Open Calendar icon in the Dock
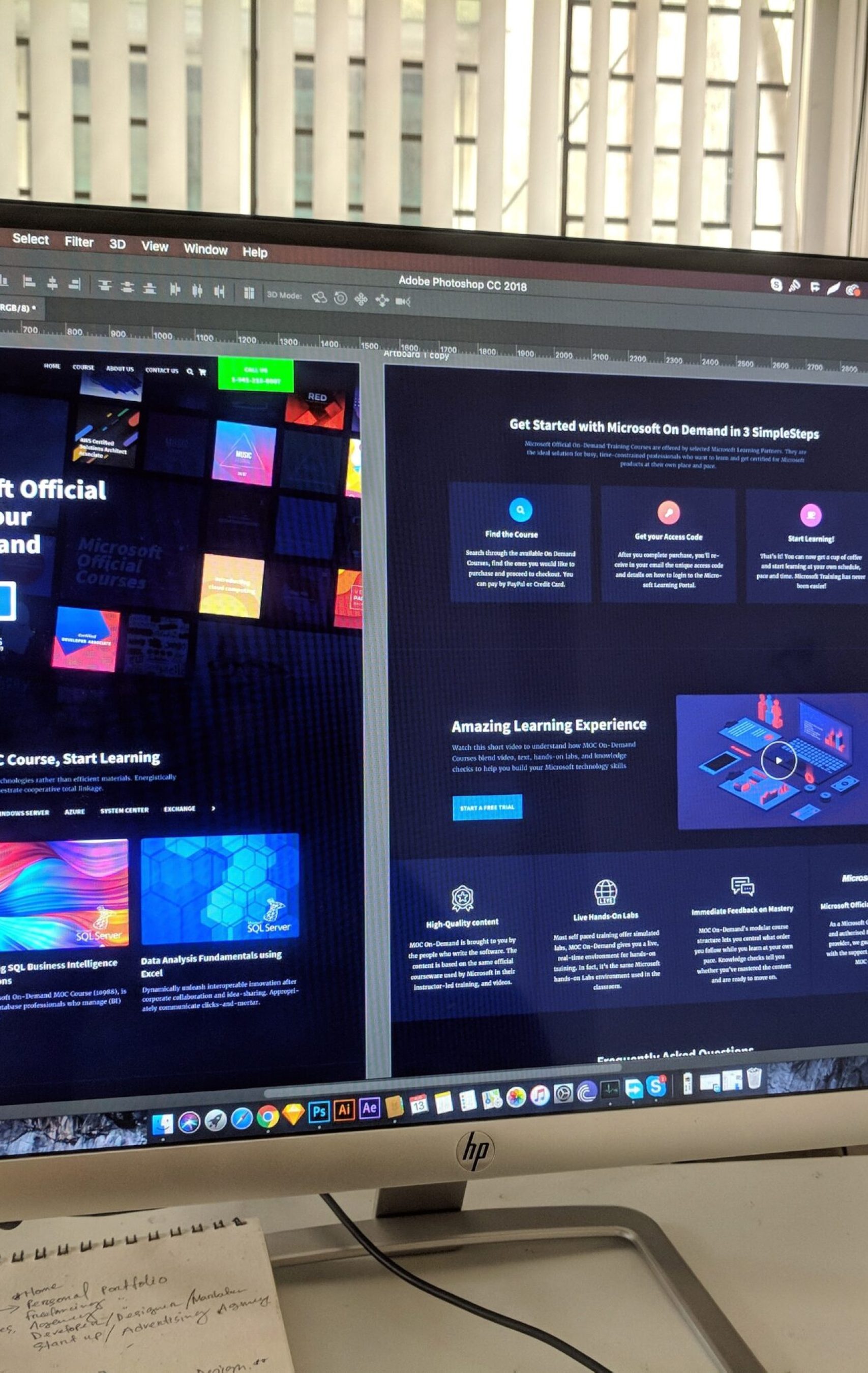This screenshot has height=1373, width=868. (x=419, y=1104)
